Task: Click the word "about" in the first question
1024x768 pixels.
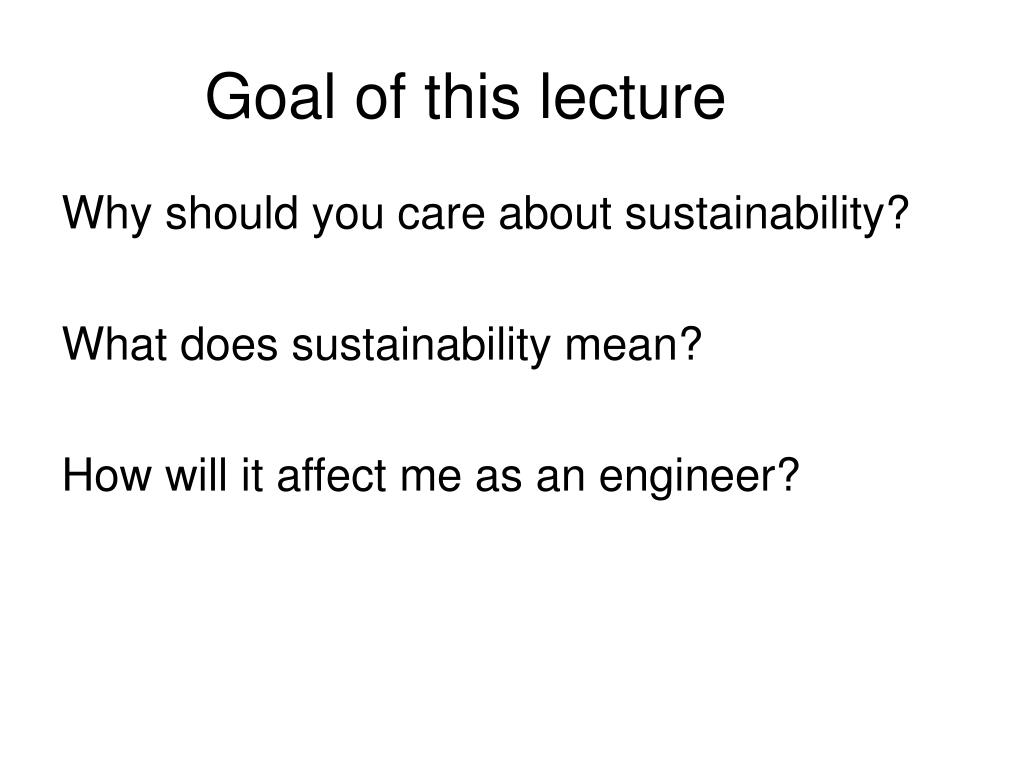Action: tap(555, 213)
